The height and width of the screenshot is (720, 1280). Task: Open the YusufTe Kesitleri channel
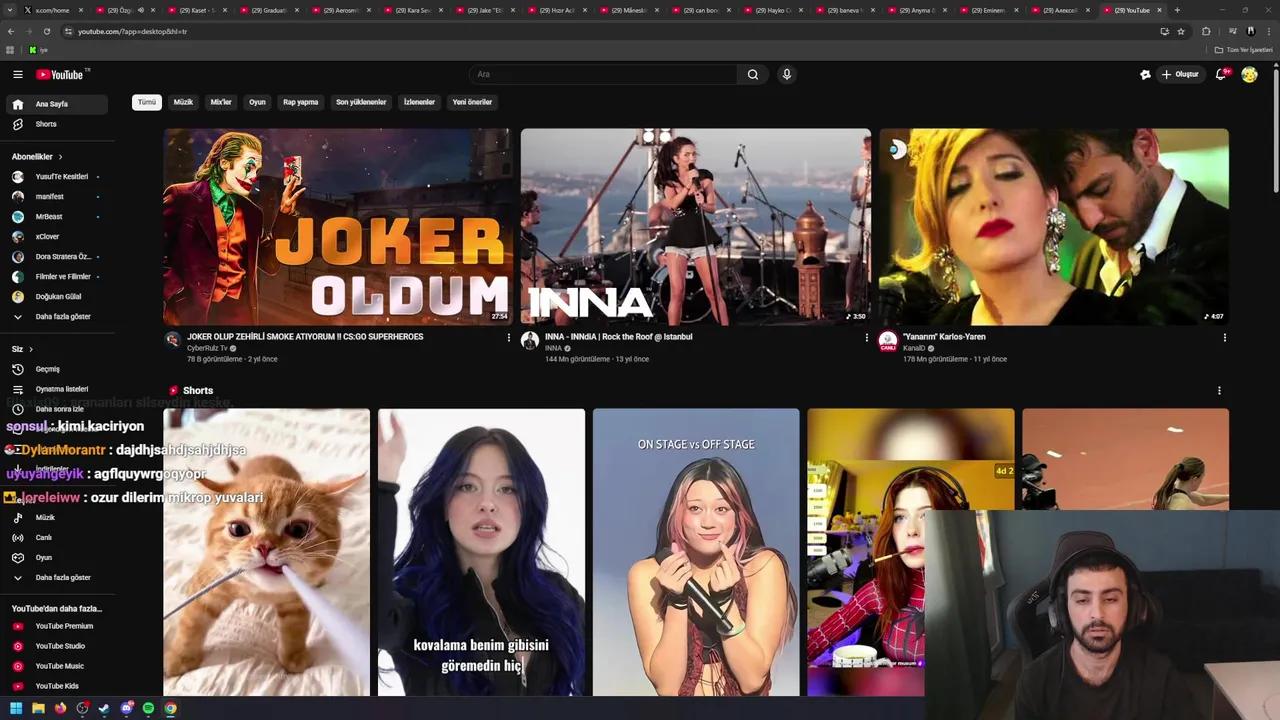point(55,177)
